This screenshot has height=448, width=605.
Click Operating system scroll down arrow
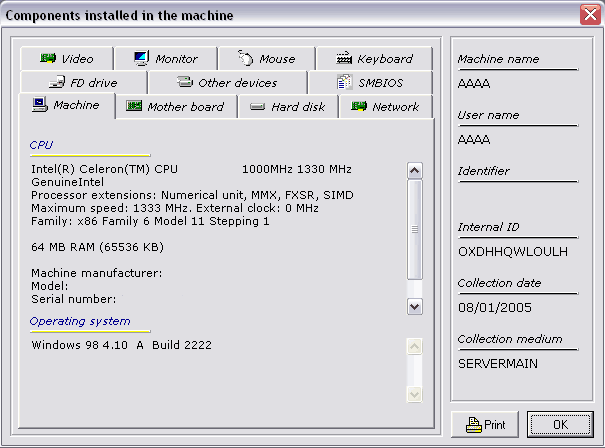[x=414, y=395]
